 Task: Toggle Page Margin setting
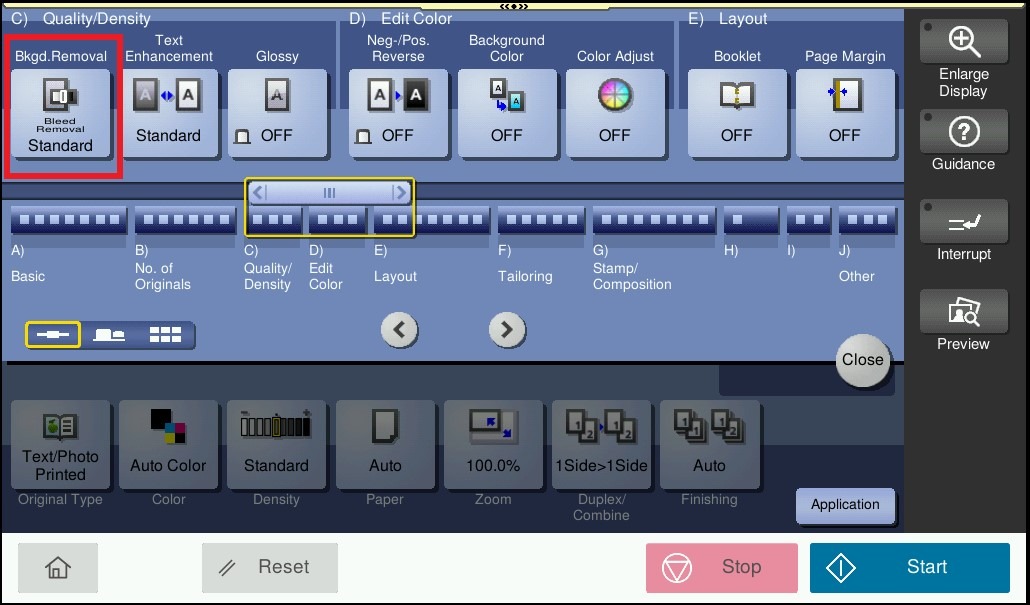[845, 114]
